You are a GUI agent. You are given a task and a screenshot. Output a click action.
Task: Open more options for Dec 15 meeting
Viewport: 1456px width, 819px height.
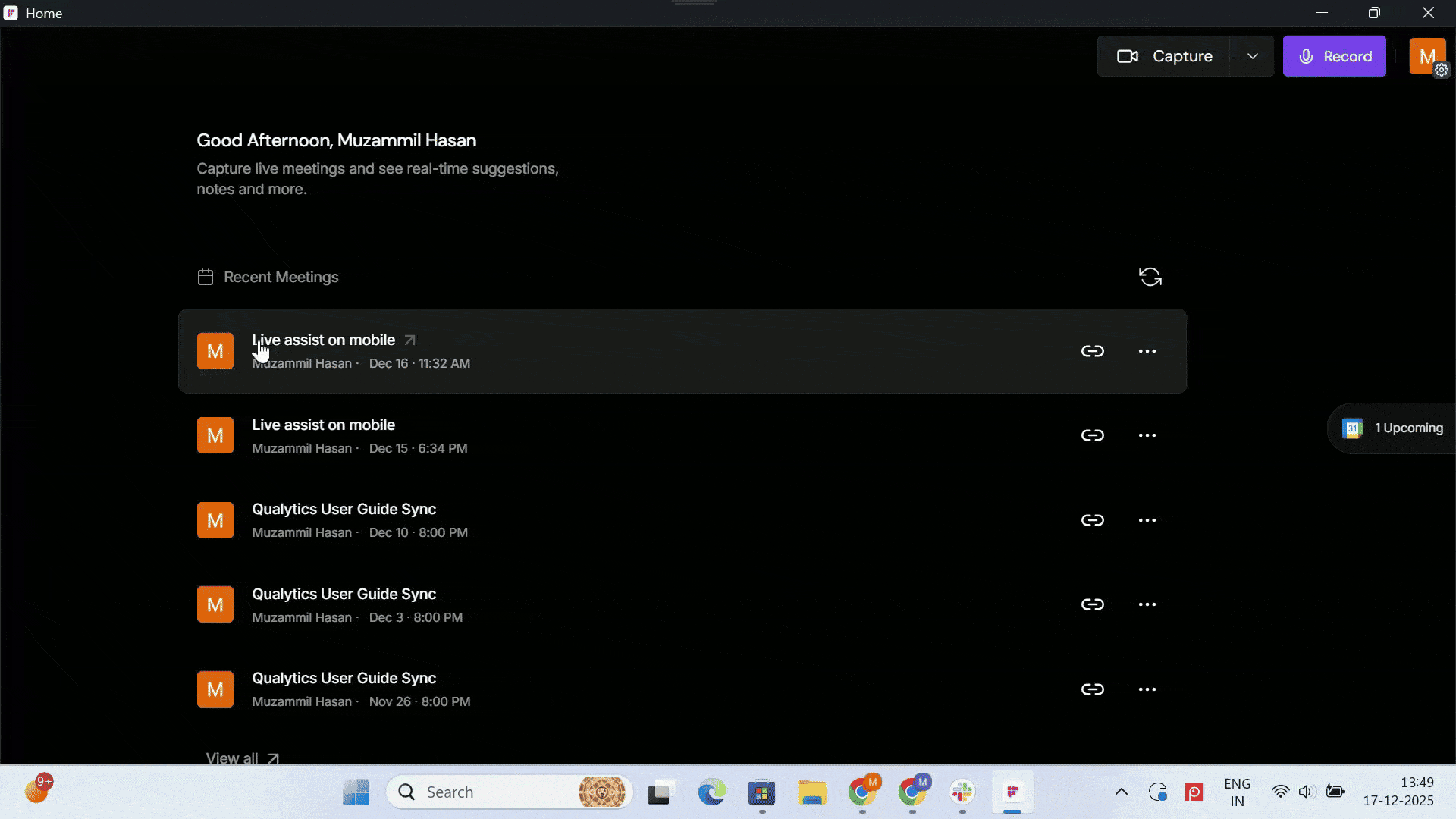[x=1147, y=435]
